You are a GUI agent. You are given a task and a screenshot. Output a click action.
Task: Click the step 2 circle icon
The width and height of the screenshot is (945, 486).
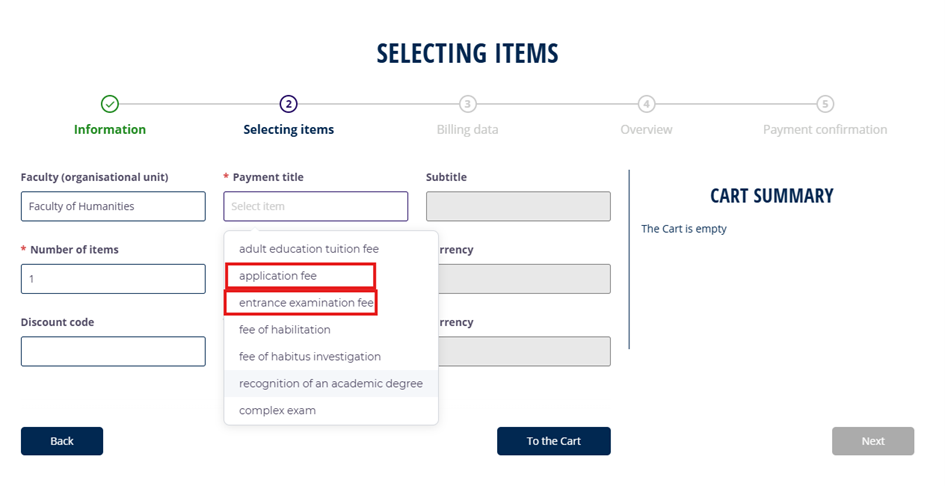pyautogui.click(x=289, y=104)
